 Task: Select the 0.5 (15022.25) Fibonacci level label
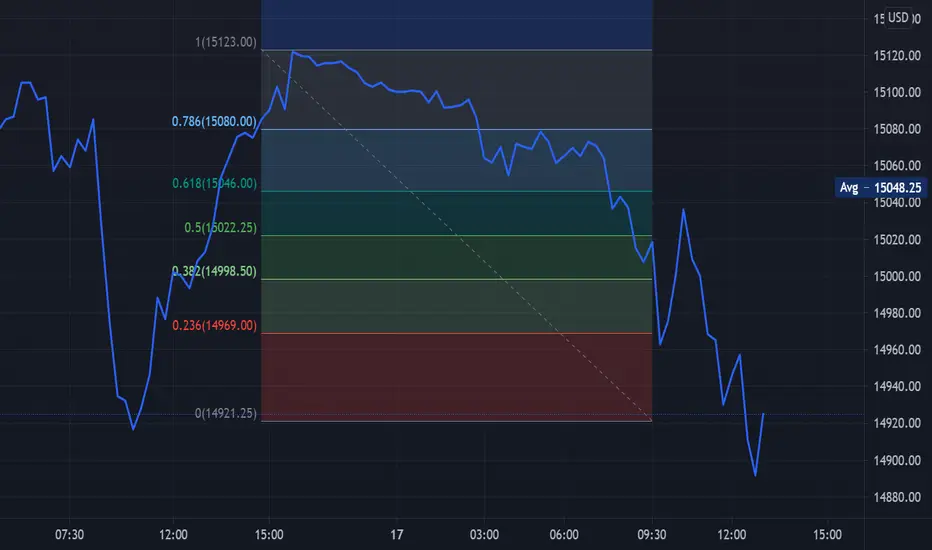click(221, 228)
